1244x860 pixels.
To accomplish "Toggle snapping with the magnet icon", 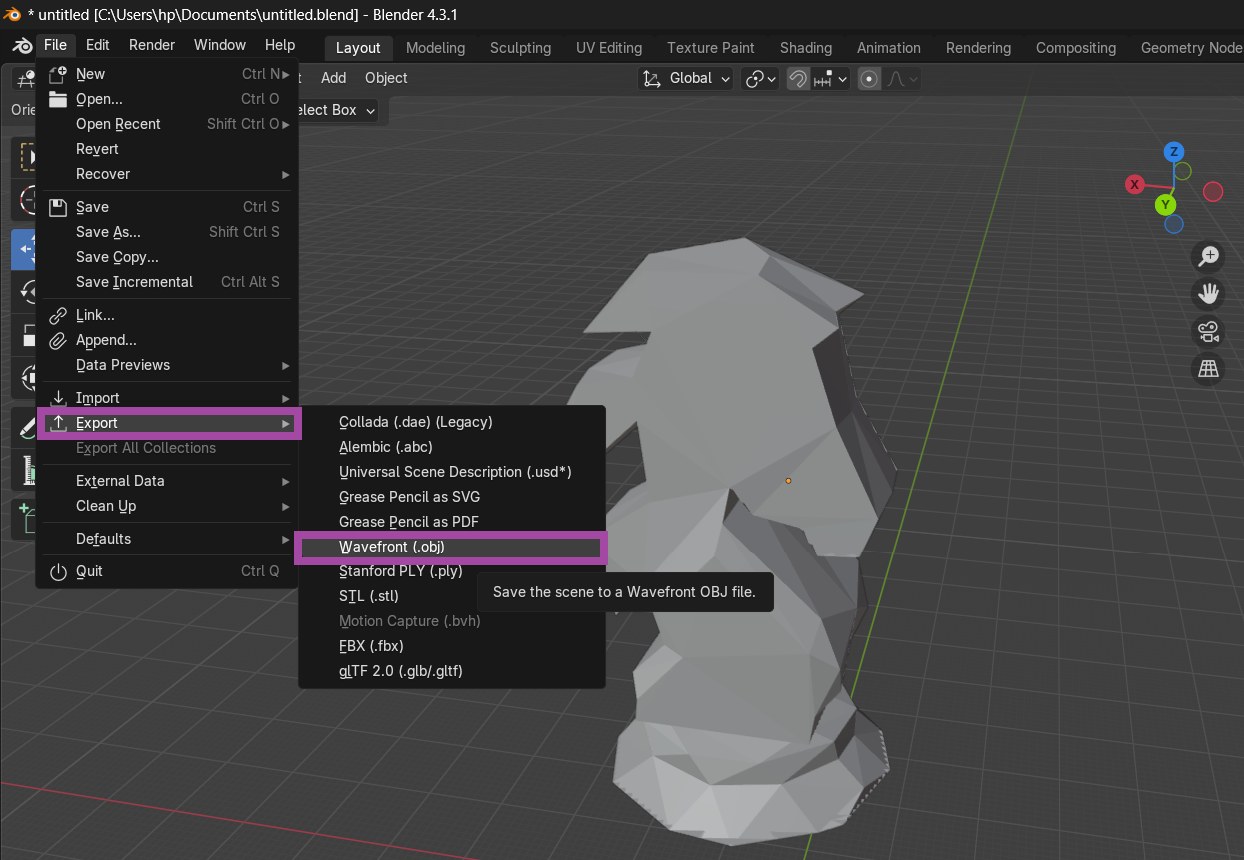I will [x=798, y=79].
